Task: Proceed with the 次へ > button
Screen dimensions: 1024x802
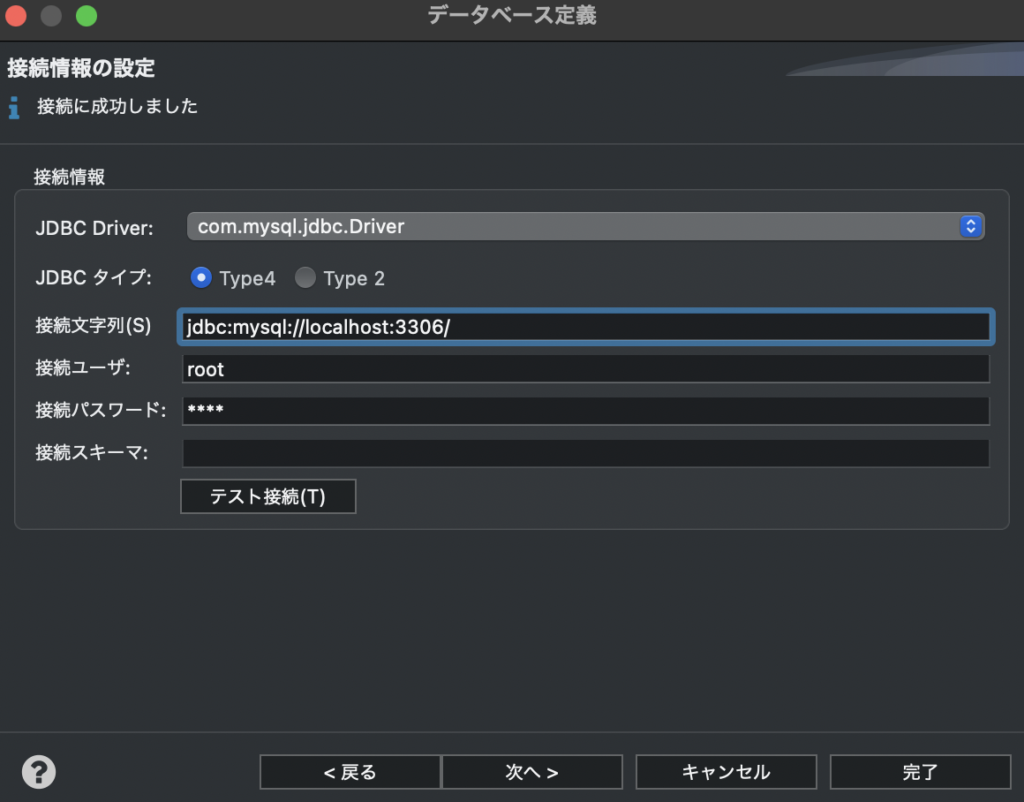Action: (532, 772)
